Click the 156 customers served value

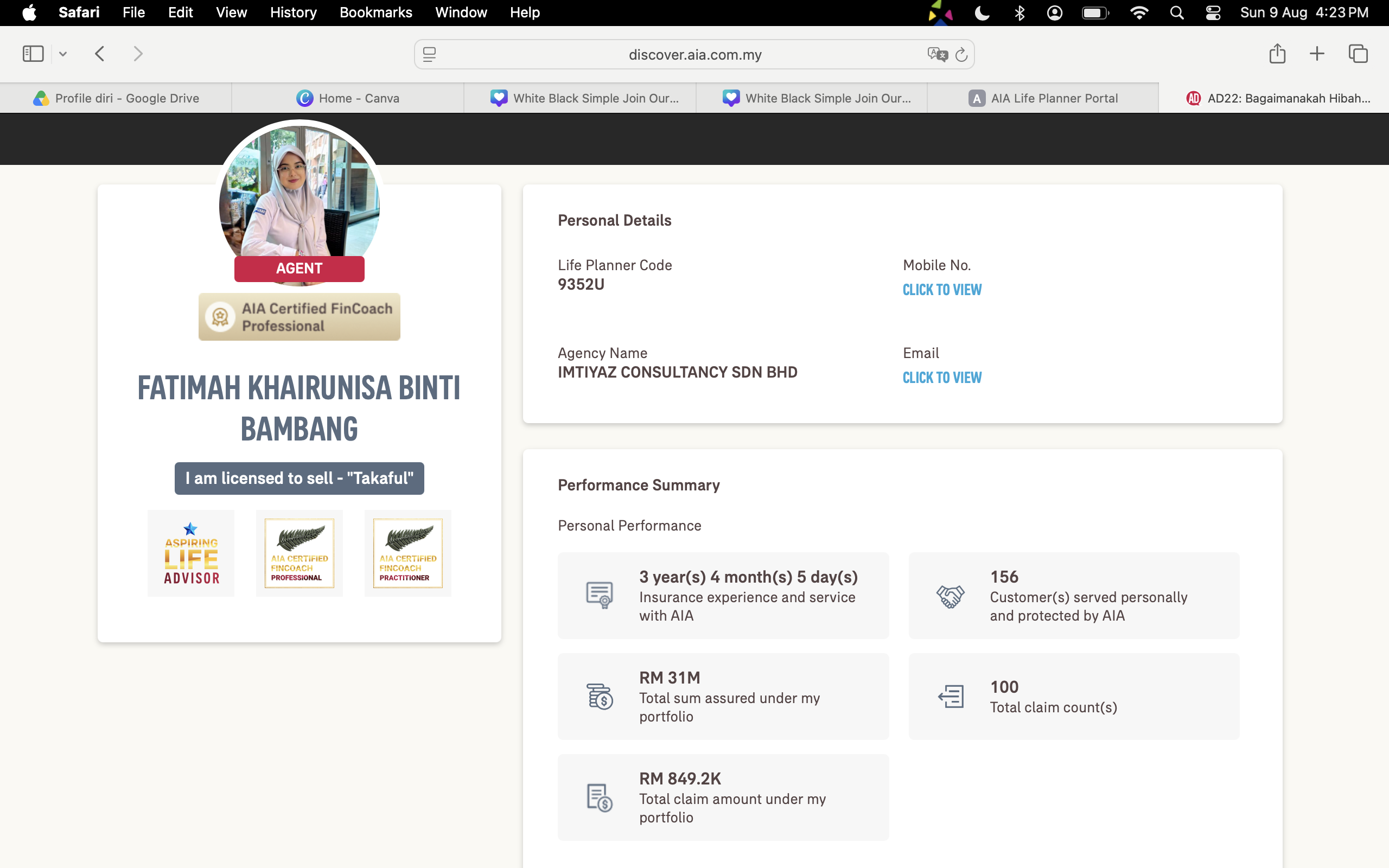1004,577
